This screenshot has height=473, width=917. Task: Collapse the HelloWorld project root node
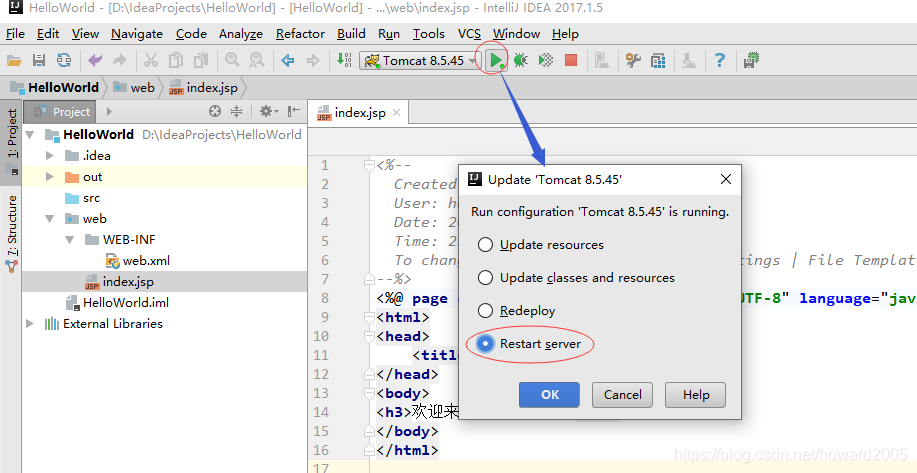(x=30, y=134)
